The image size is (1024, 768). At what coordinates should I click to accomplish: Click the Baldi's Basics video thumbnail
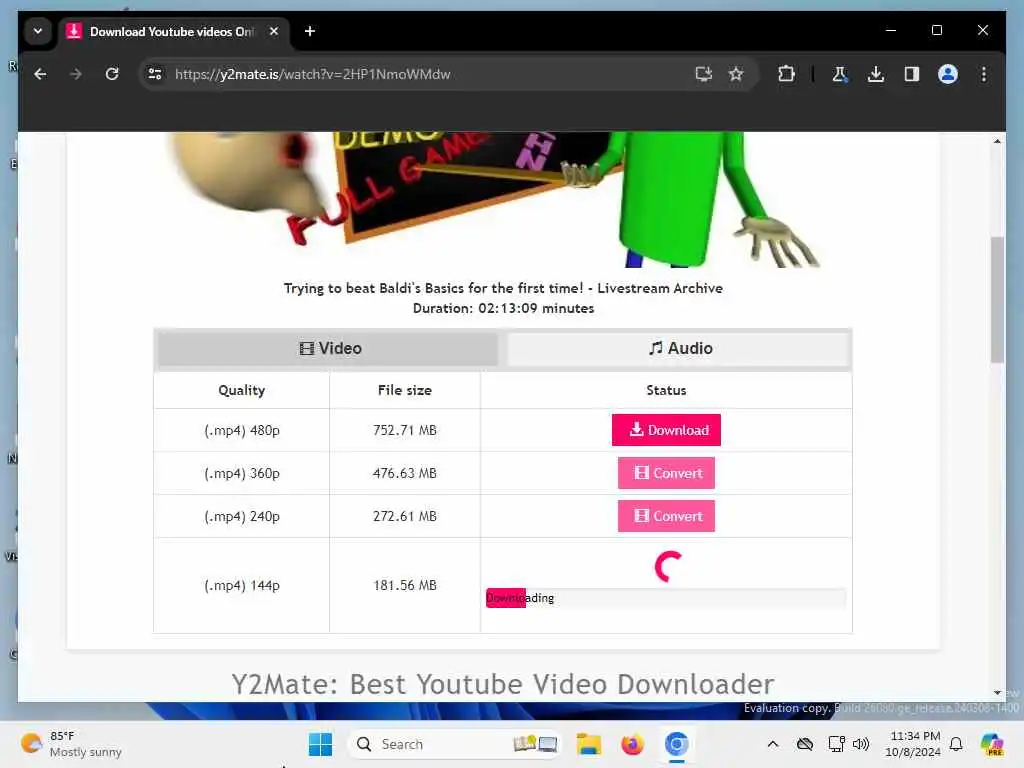(x=494, y=199)
